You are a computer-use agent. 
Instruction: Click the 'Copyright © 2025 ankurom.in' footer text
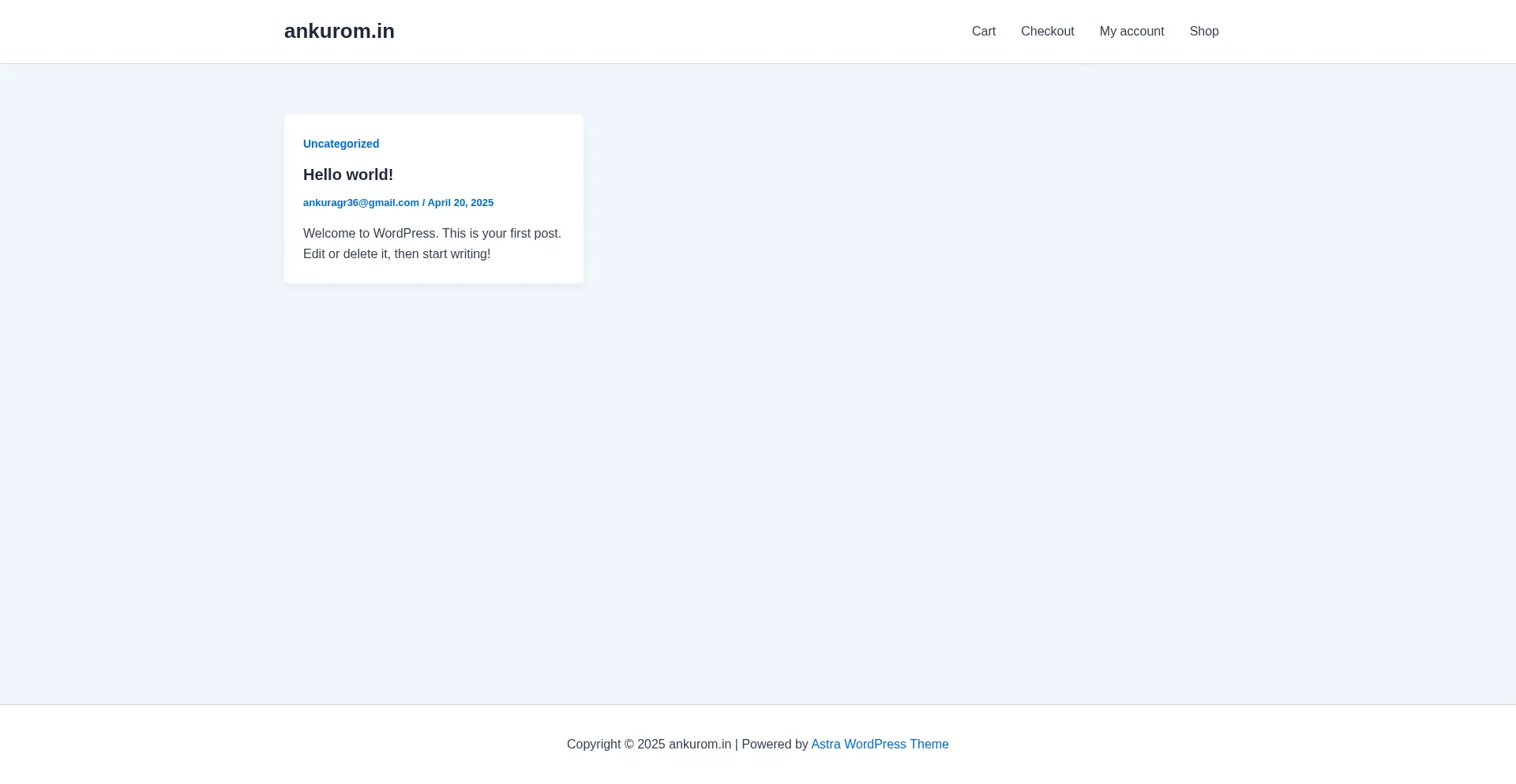tap(648, 745)
